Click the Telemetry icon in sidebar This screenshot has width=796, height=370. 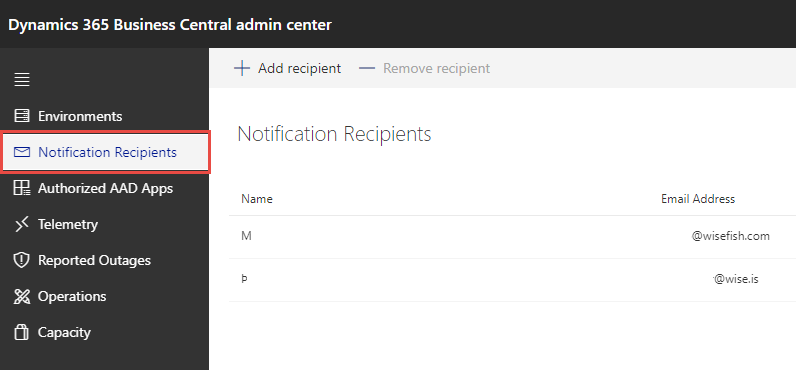pyautogui.click(x=22, y=224)
